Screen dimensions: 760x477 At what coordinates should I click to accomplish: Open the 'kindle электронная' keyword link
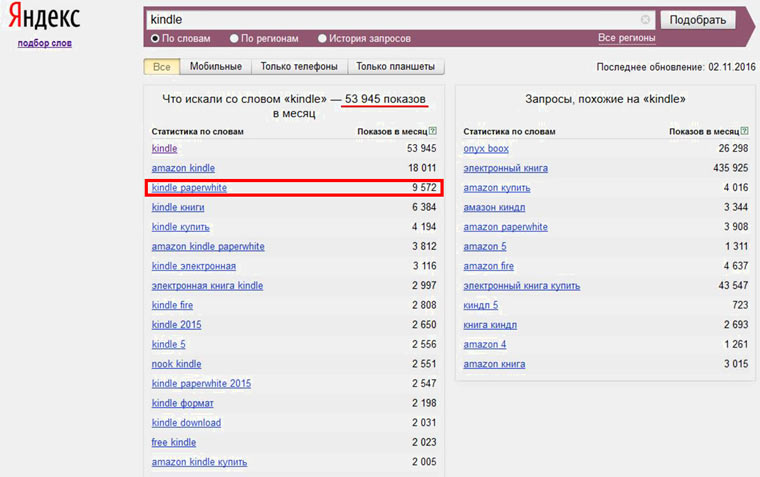click(194, 266)
